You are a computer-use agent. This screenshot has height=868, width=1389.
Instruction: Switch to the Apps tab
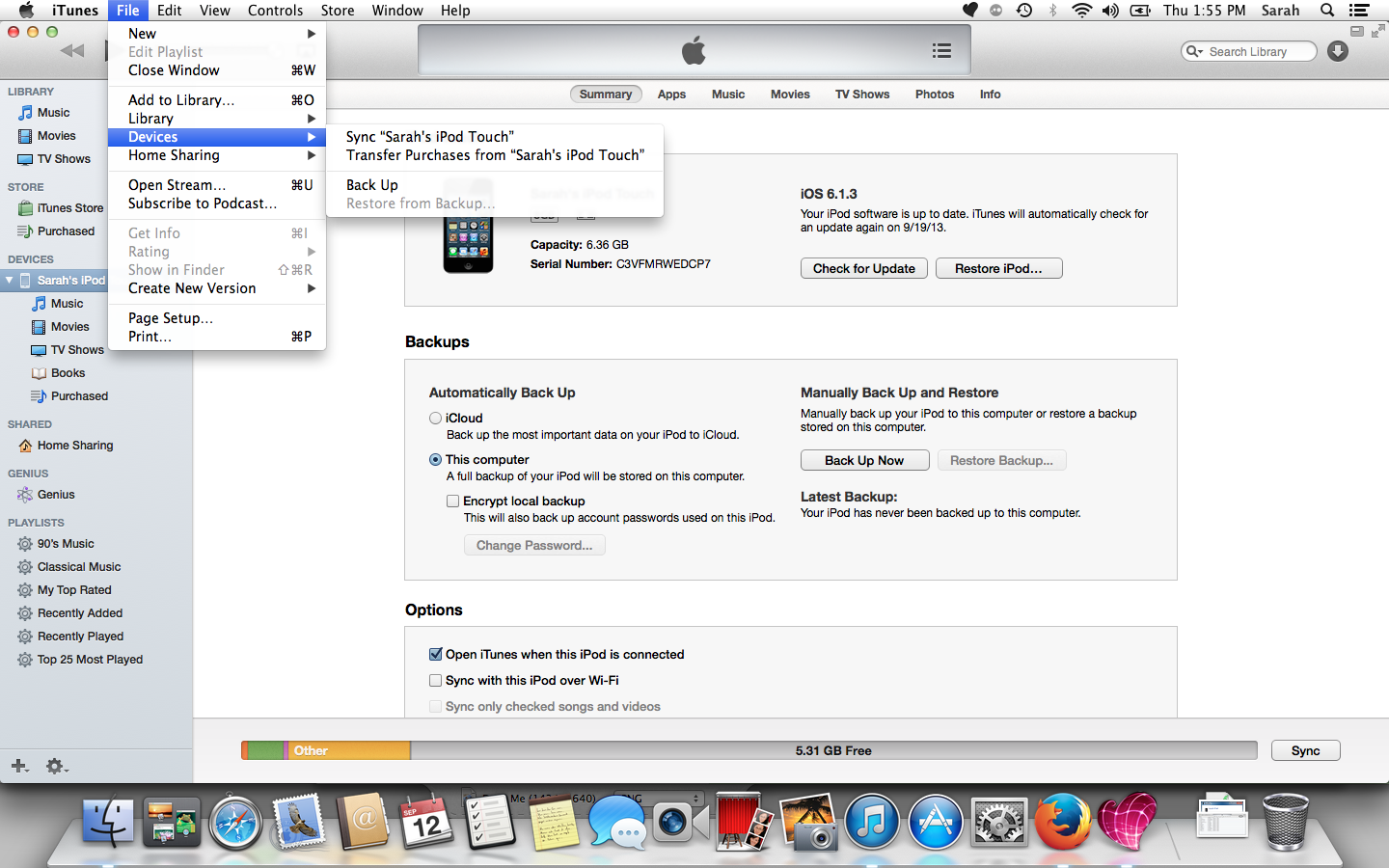click(671, 94)
